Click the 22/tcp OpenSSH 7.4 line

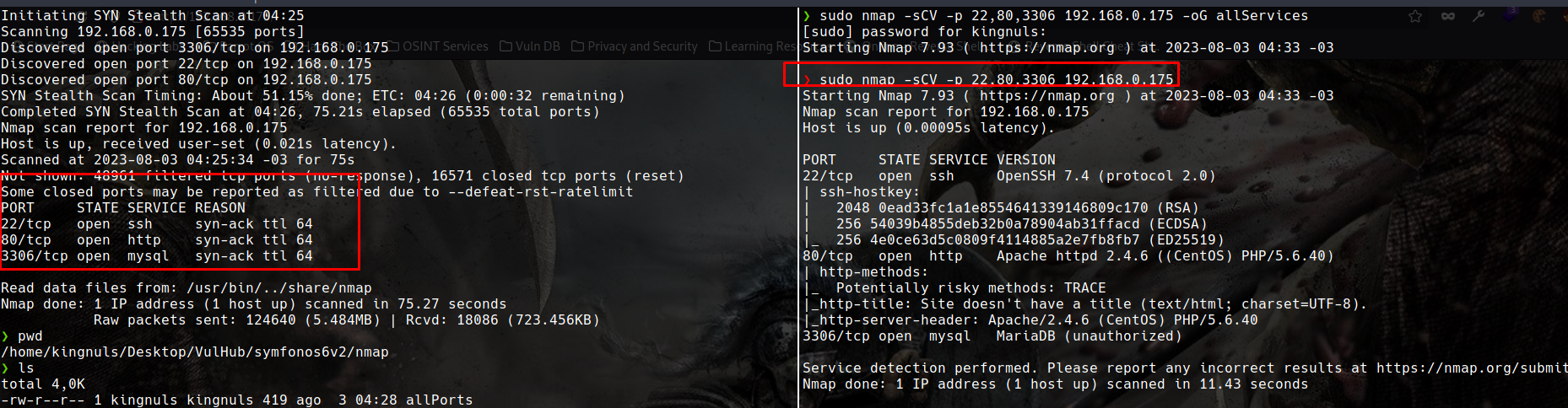coord(1008,176)
